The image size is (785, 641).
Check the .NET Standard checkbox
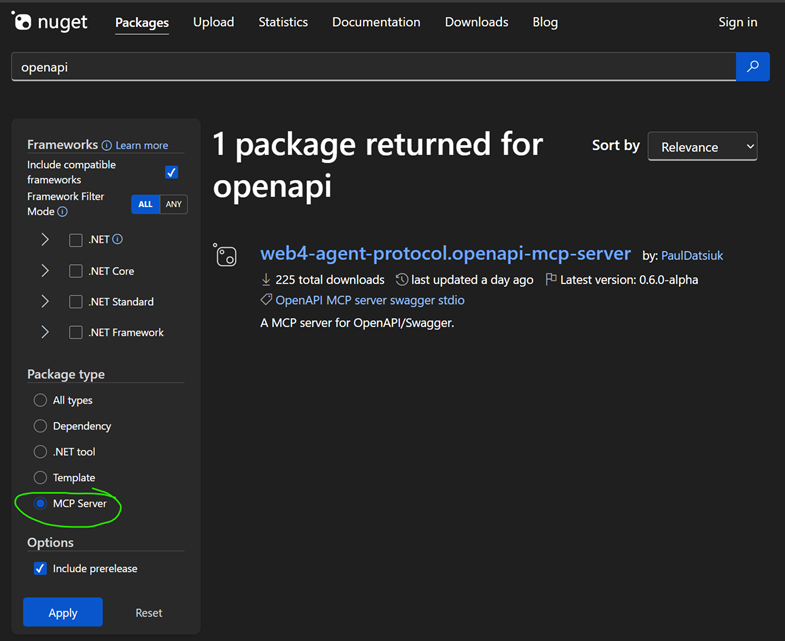point(76,301)
